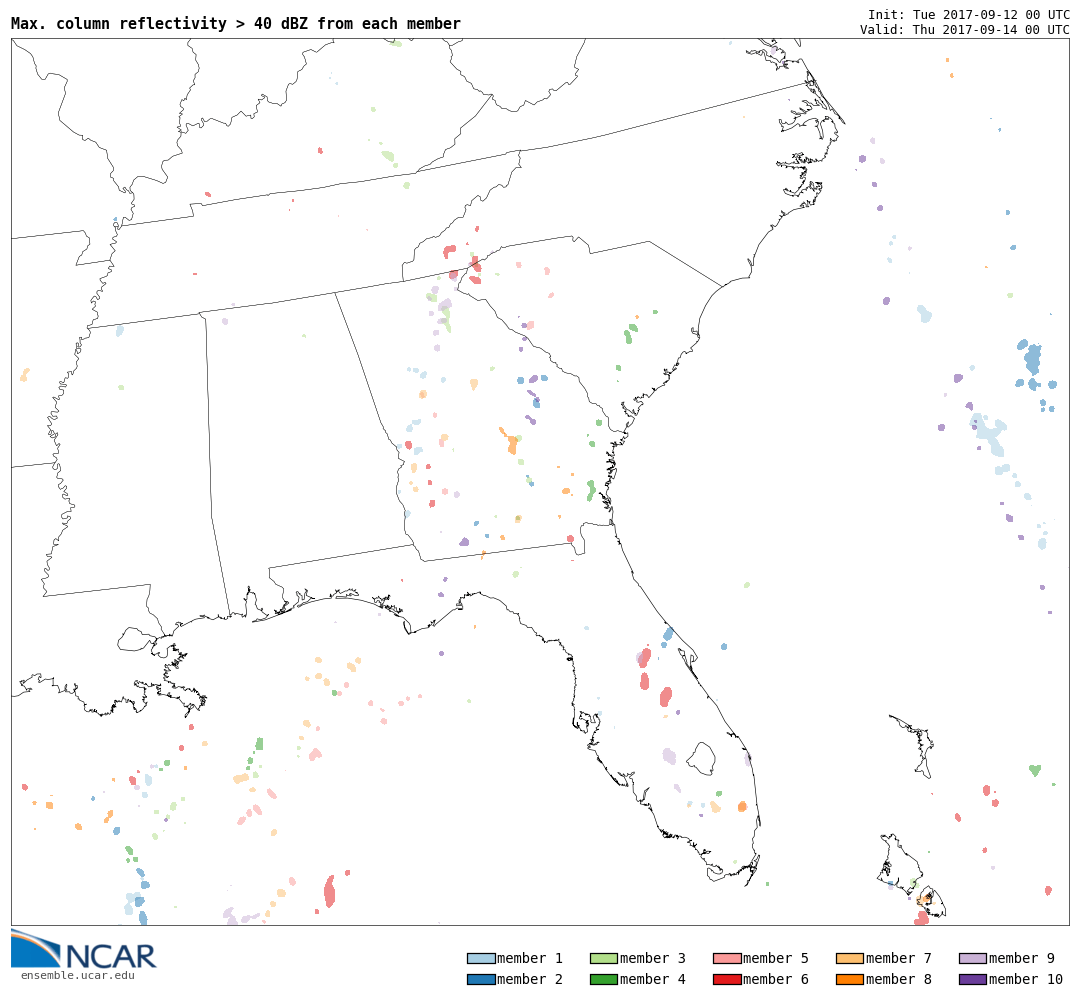Click the member 5 pink swatch

(727, 958)
